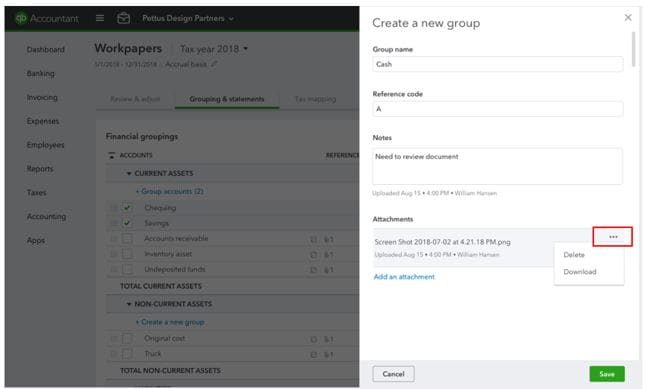Collapse the CURRENT ASSETS section
The image size is (646, 389).
(x=129, y=173)
